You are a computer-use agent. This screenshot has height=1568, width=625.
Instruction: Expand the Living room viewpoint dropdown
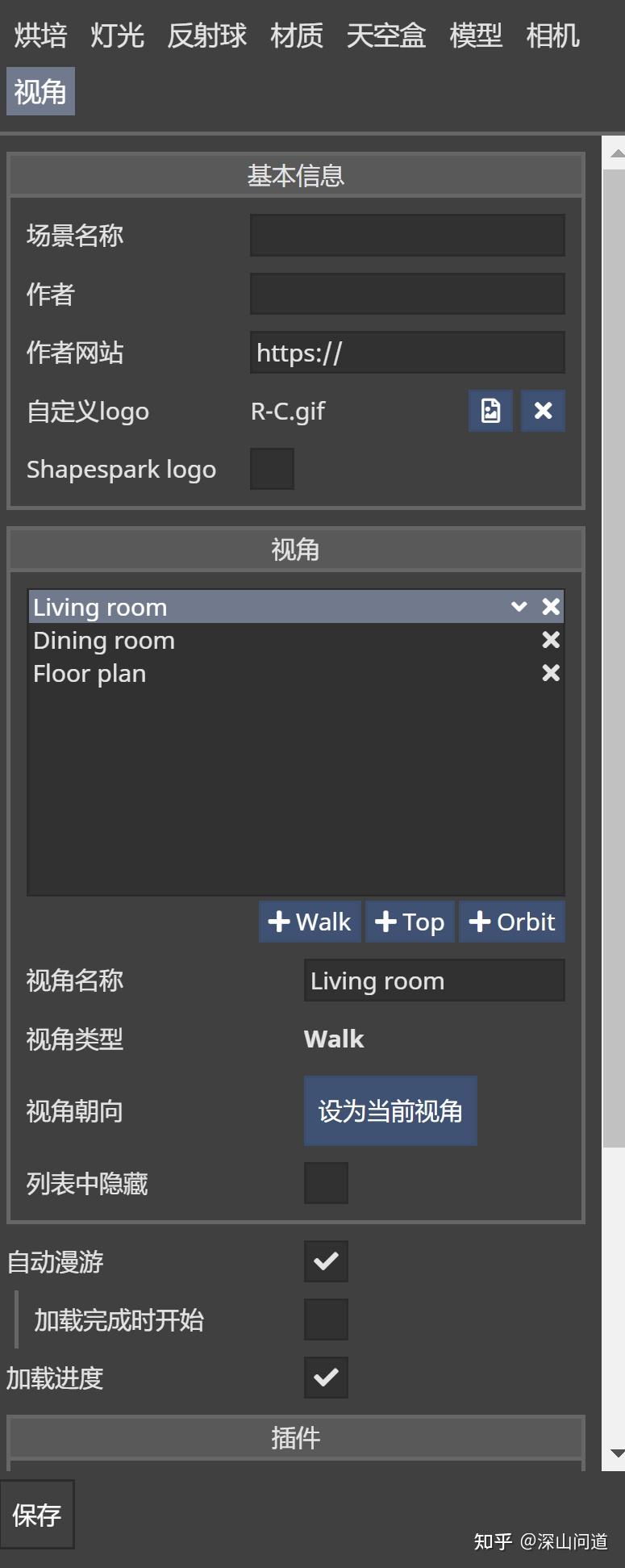point(519,606)
